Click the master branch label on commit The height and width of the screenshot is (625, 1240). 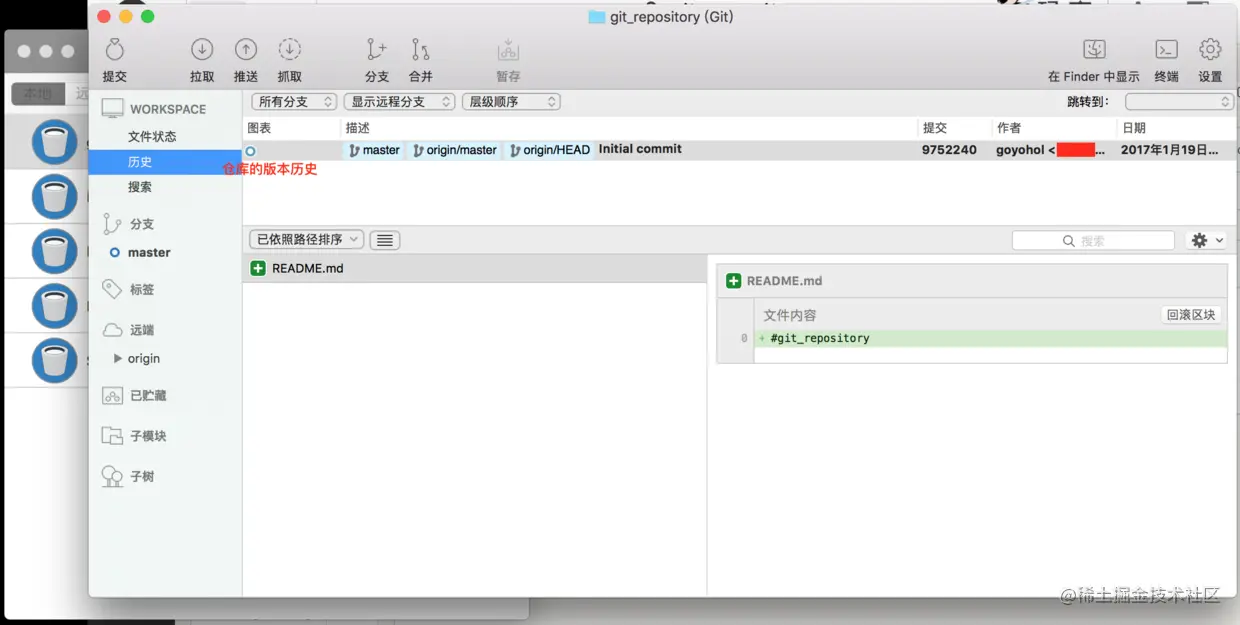click(x=374, y=150)
